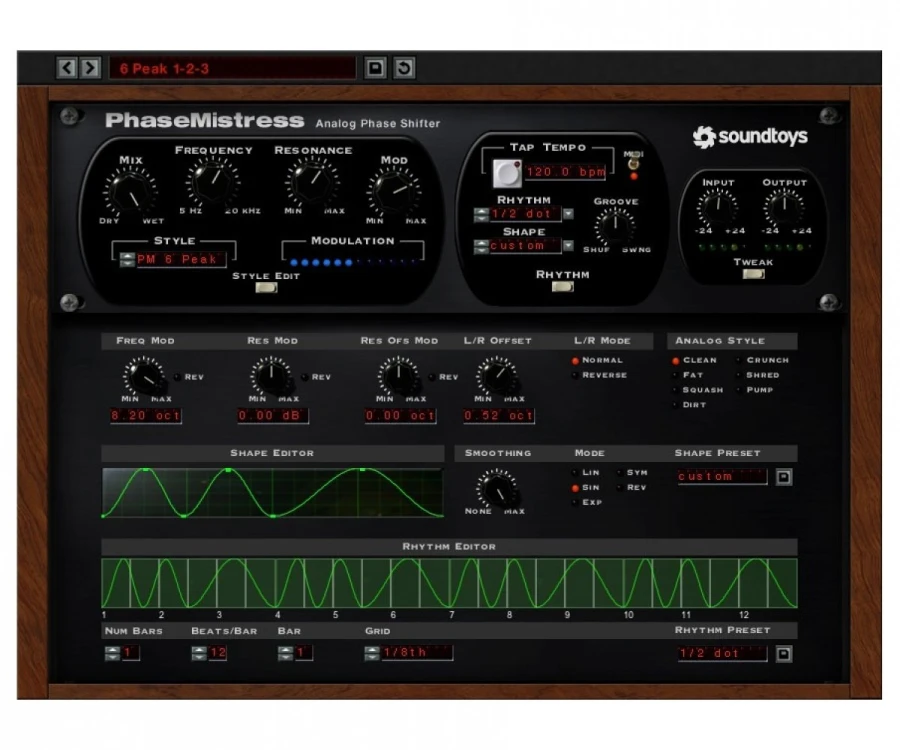Screen dimensions: 900x750
Task: Save shape preset with disk icon
Action: tap(784, 477)
